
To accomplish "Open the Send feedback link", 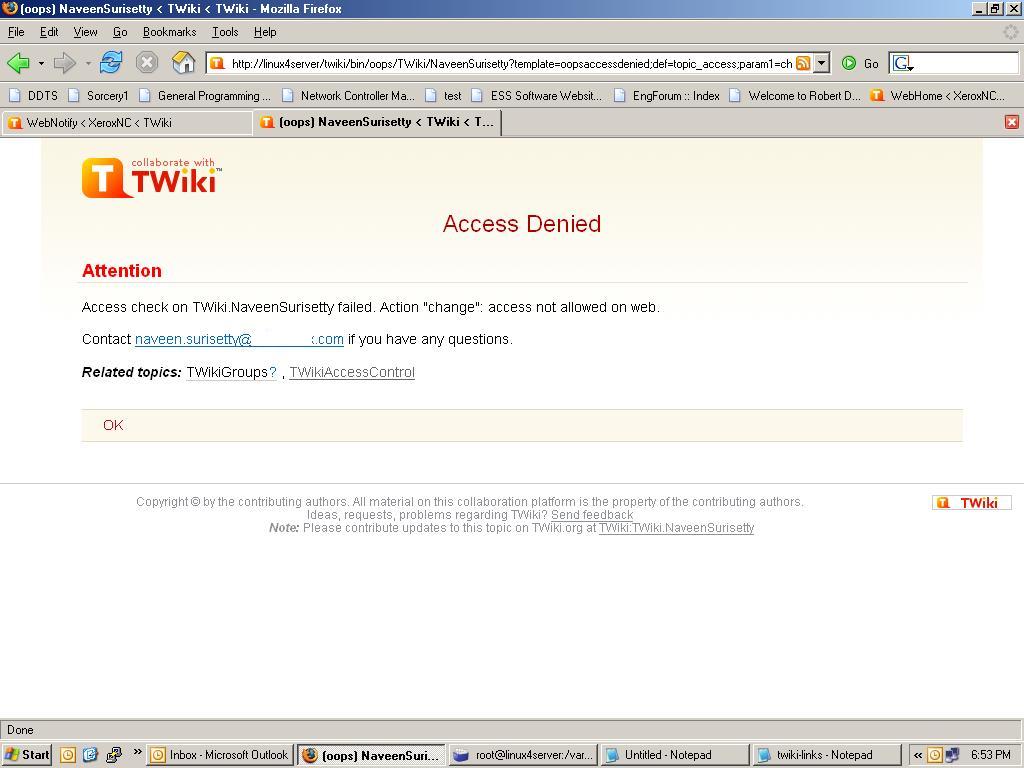I will point(591,514).
